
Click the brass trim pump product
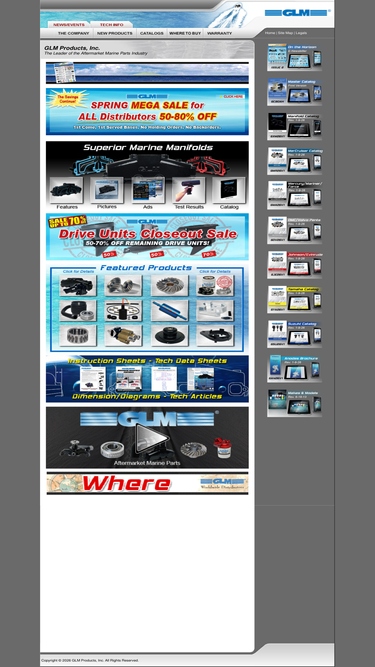point(123,336)
